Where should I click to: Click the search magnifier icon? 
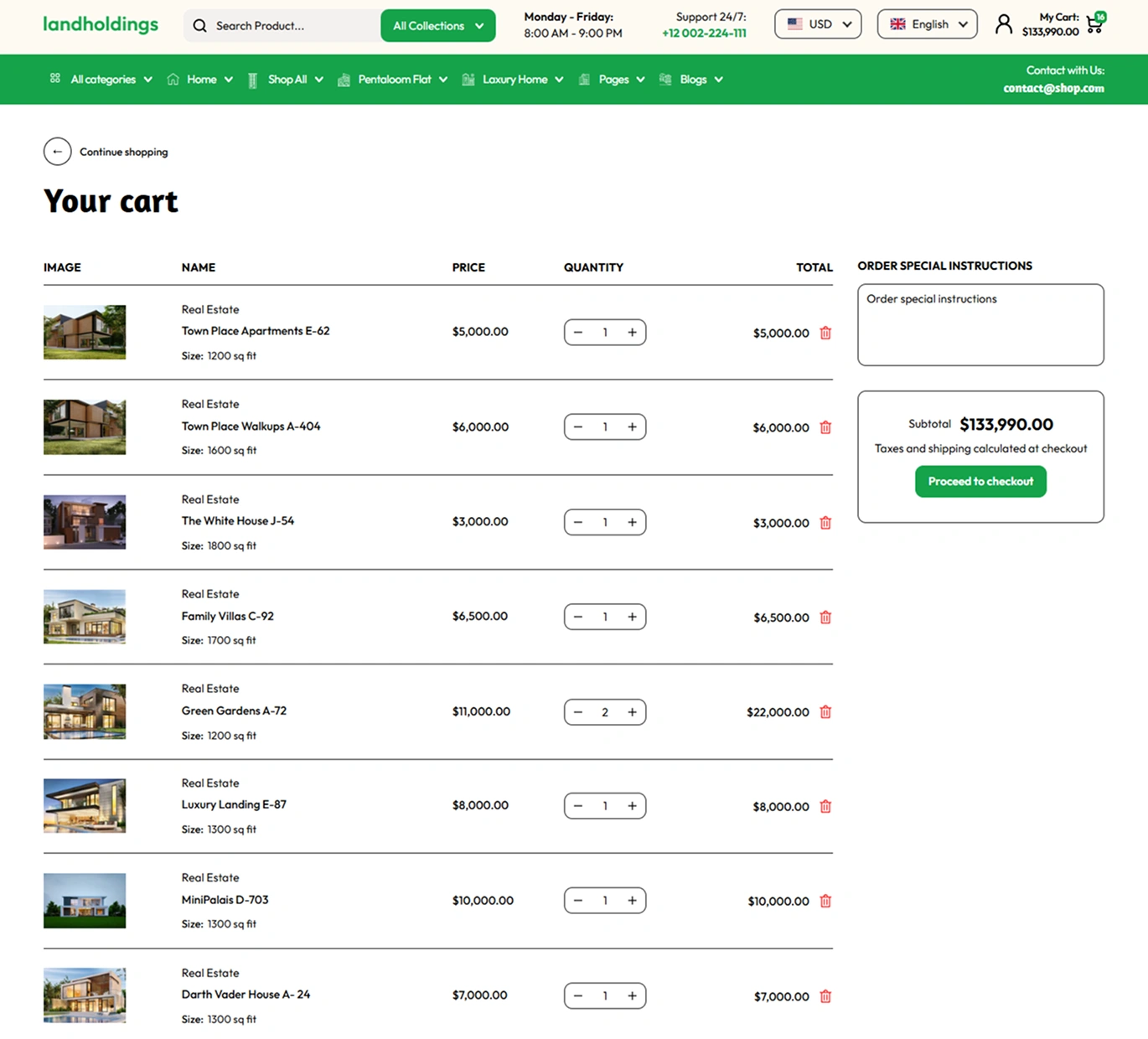(x=199, y=26)
